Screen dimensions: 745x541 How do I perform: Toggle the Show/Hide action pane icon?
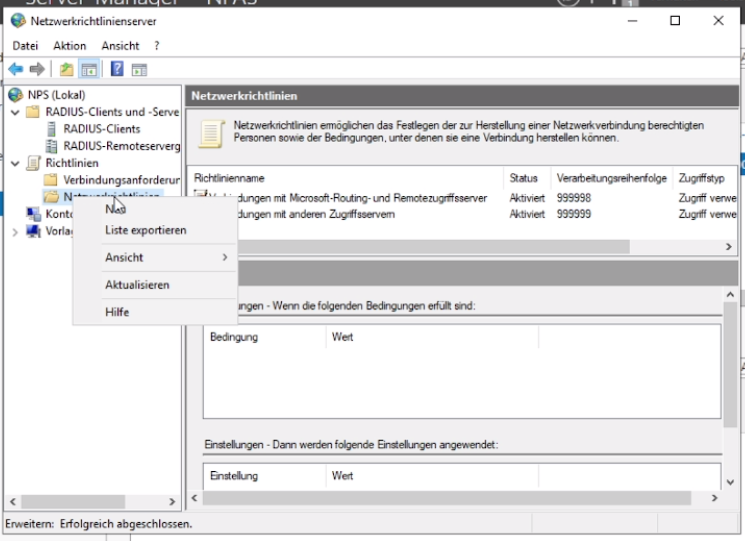[139, 70]
